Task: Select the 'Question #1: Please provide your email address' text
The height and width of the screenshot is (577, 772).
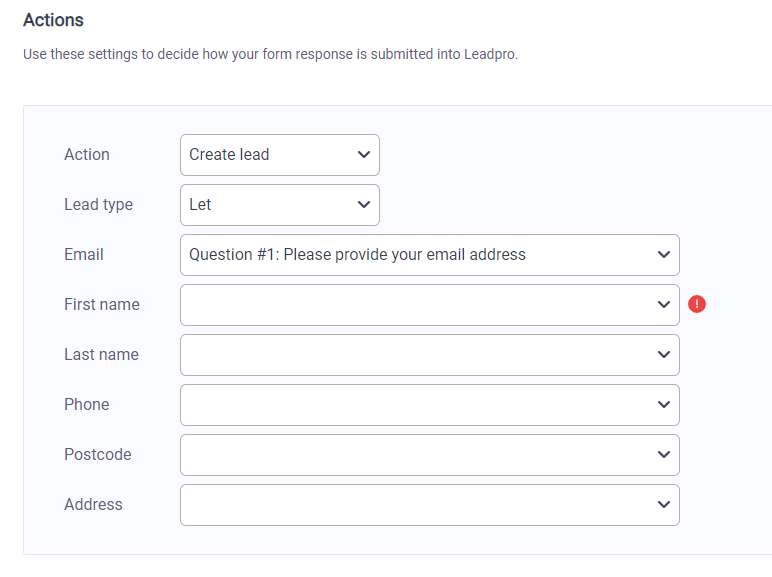Action: click(357, 255)
